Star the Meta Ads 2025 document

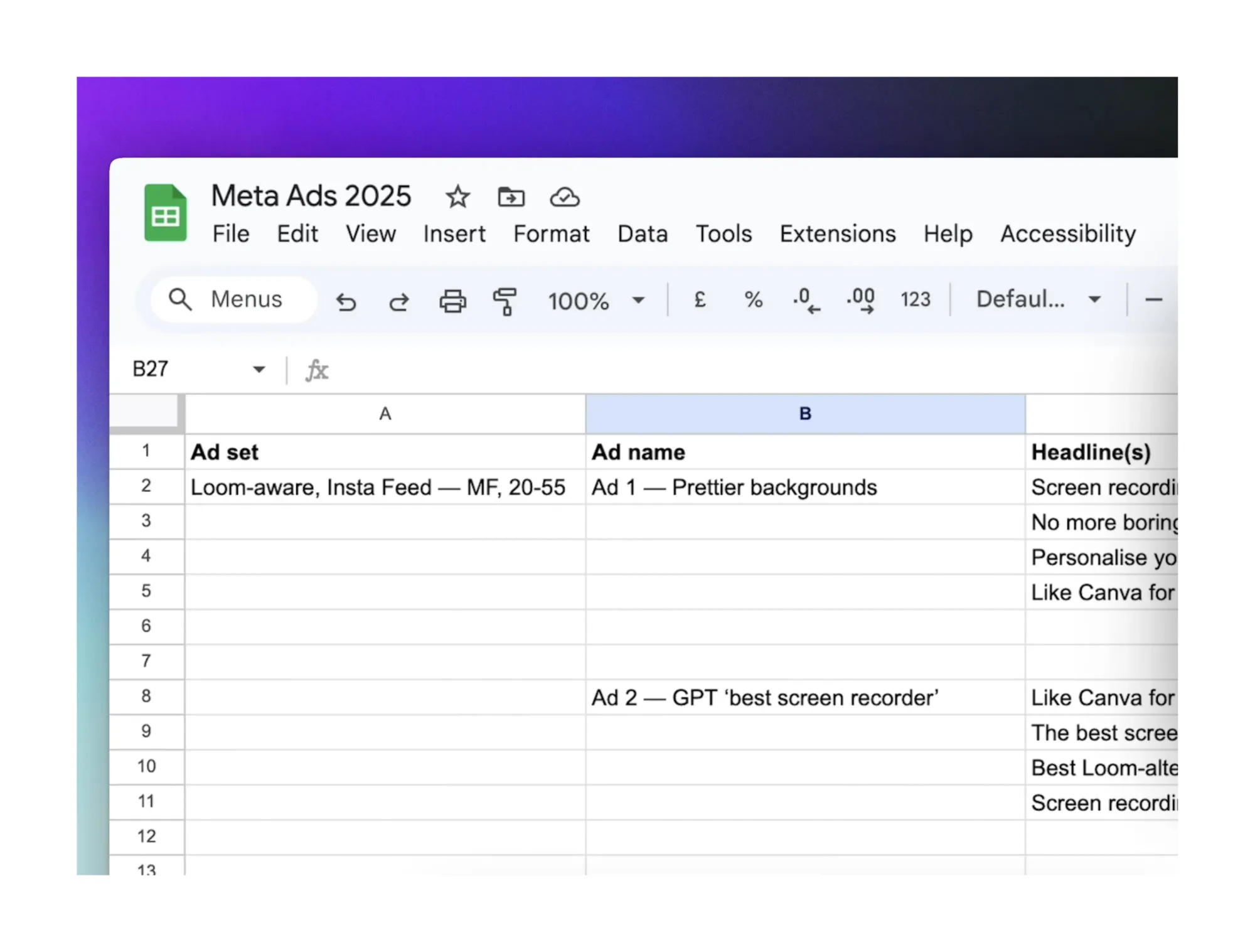[x=457, y=197]
